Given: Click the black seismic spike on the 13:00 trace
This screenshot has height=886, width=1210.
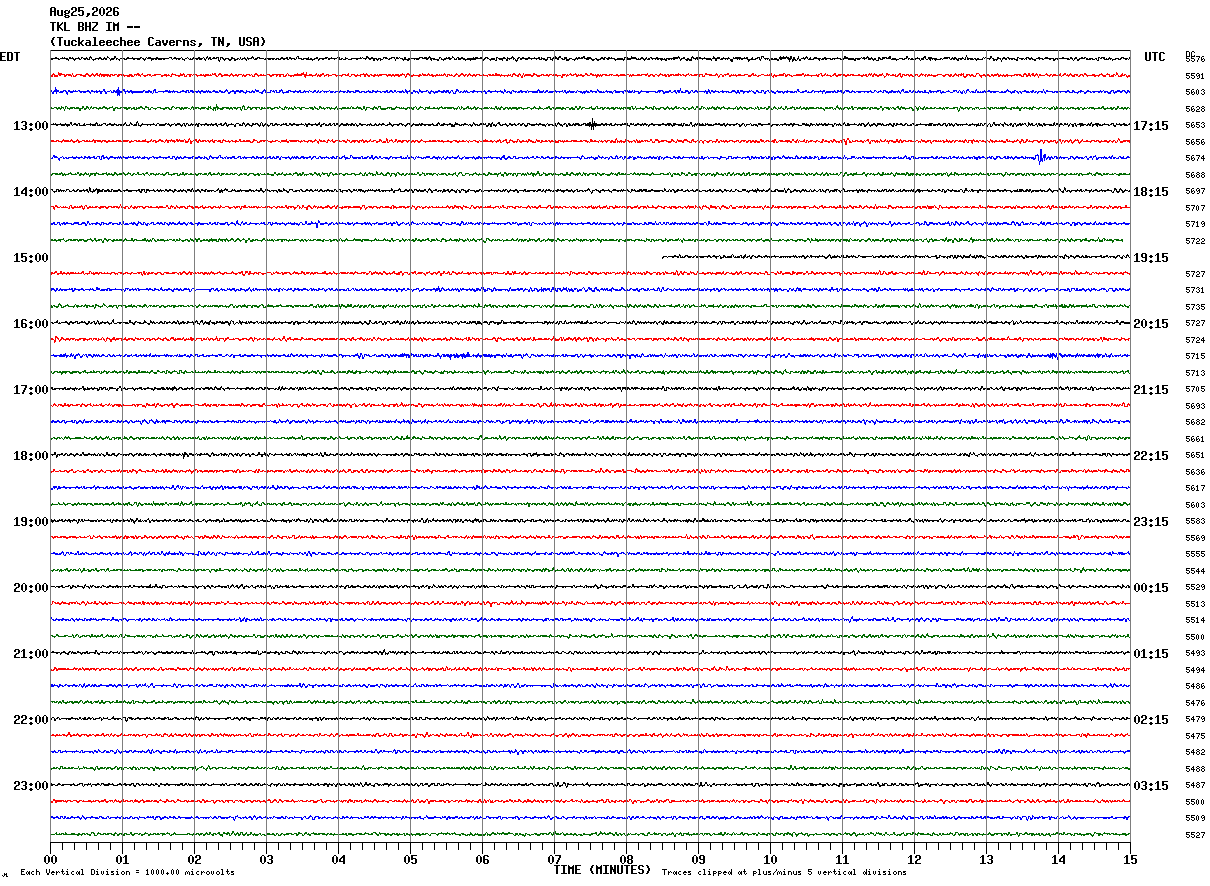Looking at the screenshot, I should tap(592, 125).
